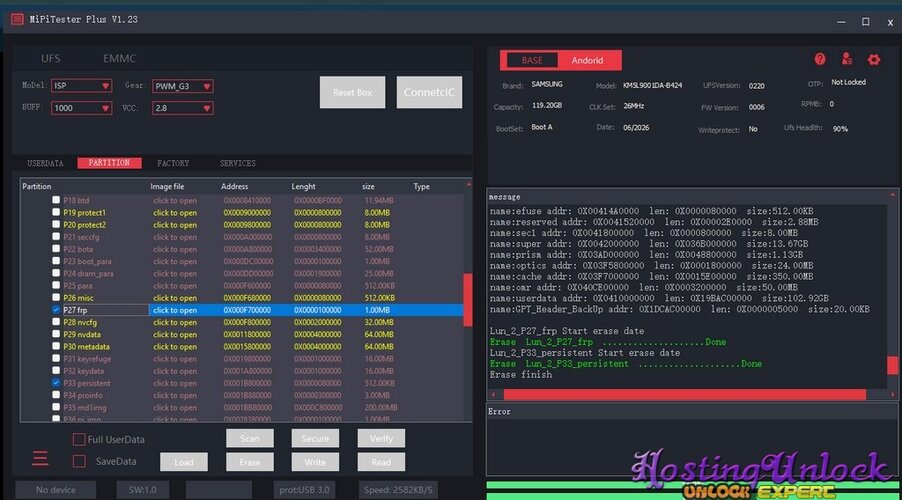Click the Erase button
The image size is (902, 500).
pyautogui.click(x=250, y=462)
